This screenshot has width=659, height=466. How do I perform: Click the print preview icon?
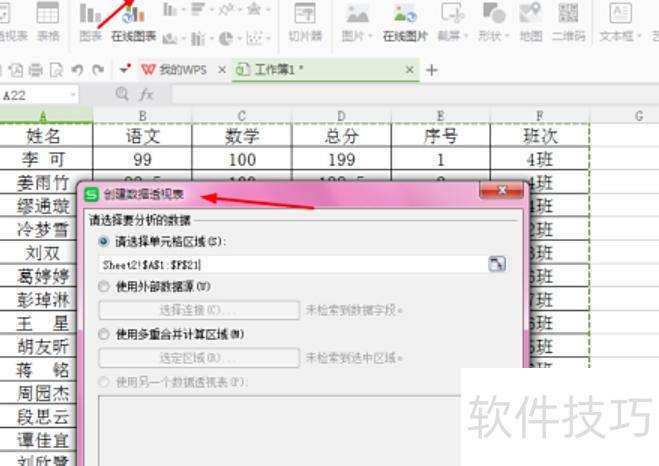56,70
